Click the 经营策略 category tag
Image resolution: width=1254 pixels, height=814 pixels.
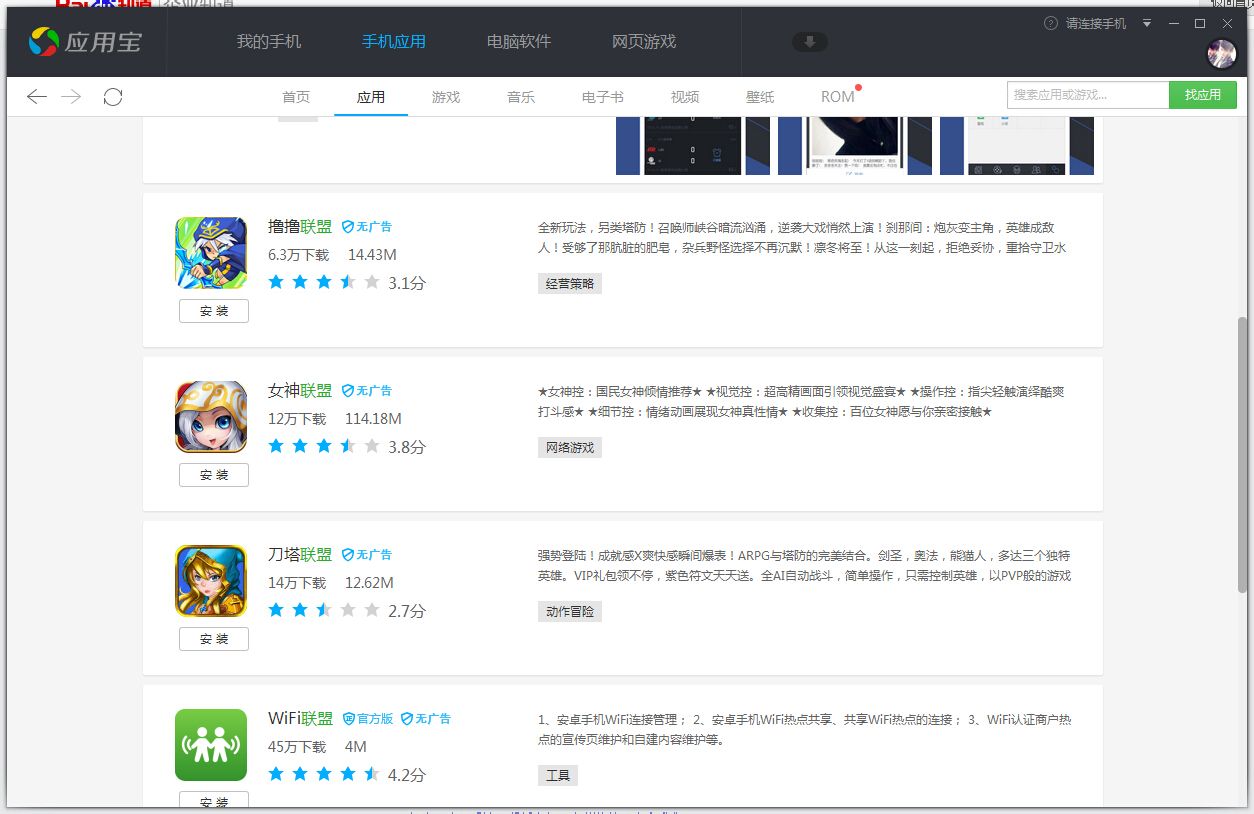[569, 283]
